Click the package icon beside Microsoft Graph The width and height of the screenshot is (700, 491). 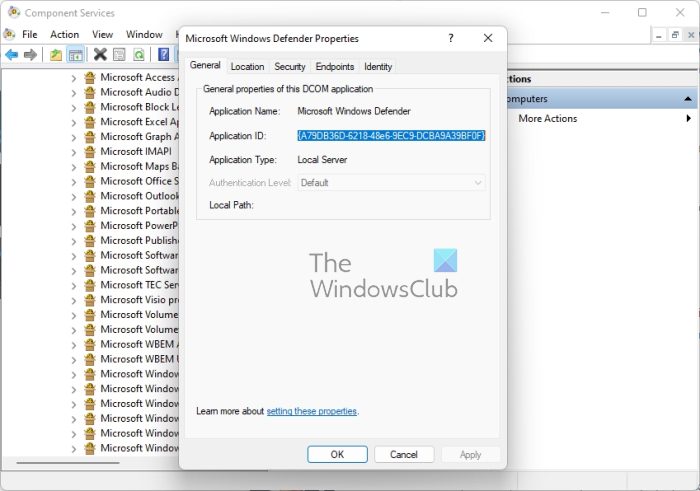tap(90, 137)
